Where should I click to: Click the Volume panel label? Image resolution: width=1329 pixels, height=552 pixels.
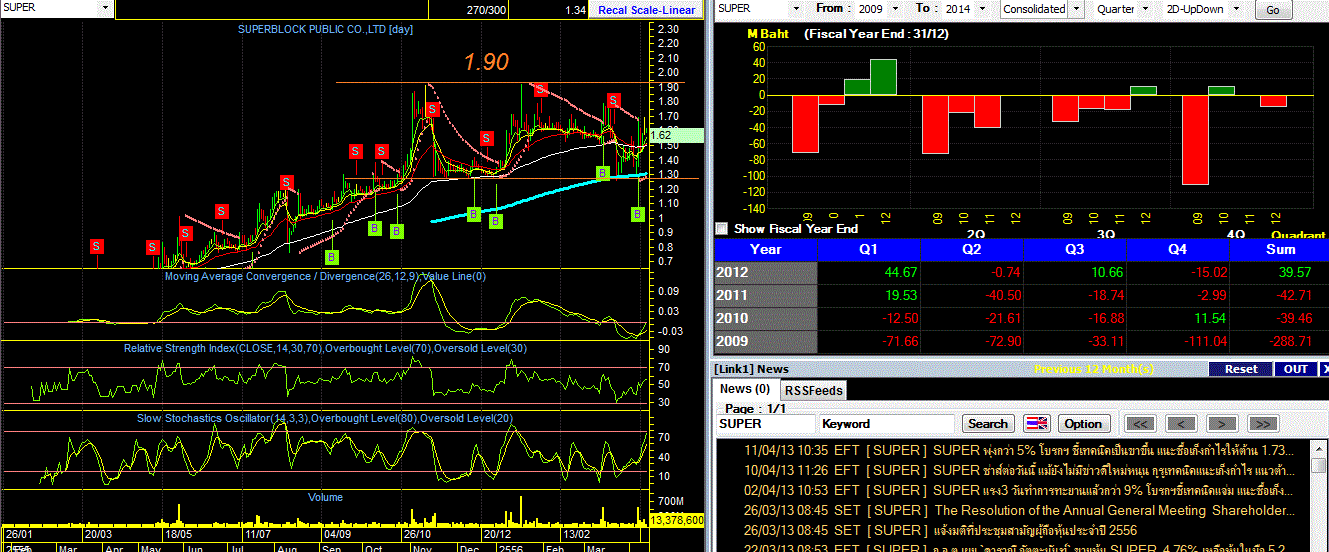pos(325,497)
